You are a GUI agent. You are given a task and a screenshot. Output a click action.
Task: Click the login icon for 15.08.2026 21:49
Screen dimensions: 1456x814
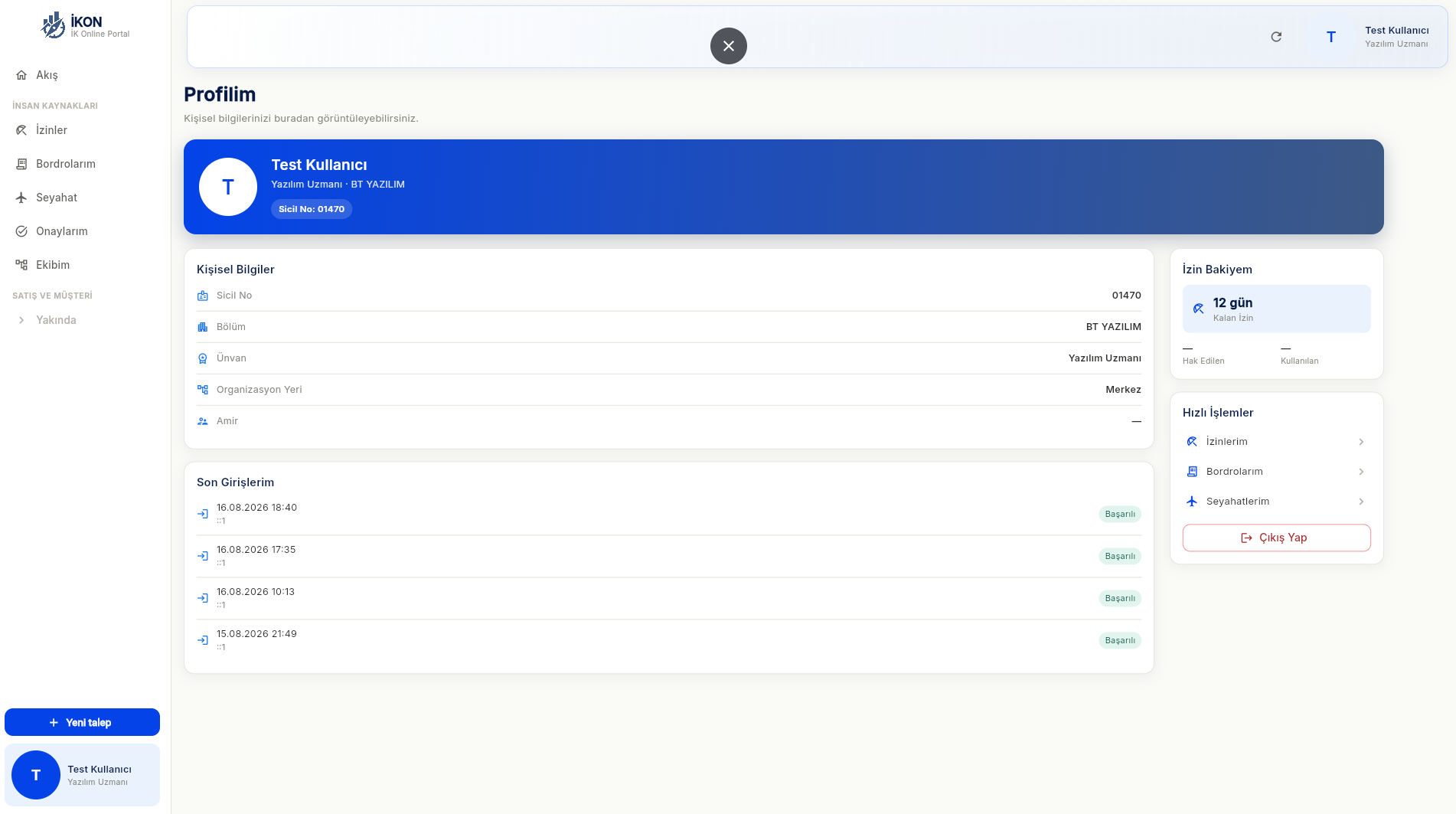click(x=203, y=640)
